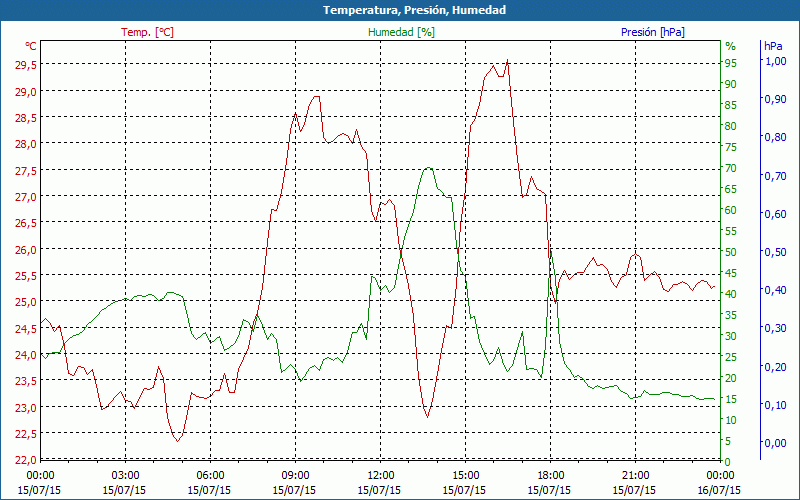Click the 24,5 temperature axis value

coord(26,329)
